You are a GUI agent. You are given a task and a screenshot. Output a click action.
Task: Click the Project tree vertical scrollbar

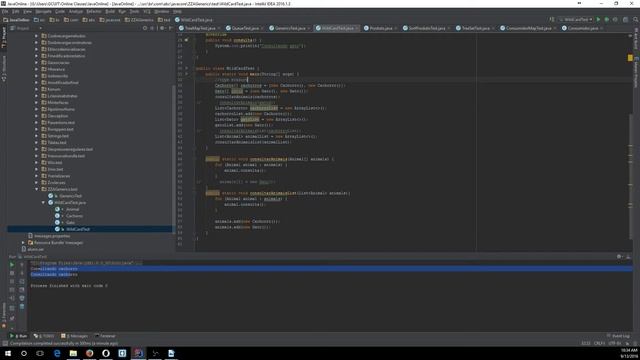[x=173, y=159]
